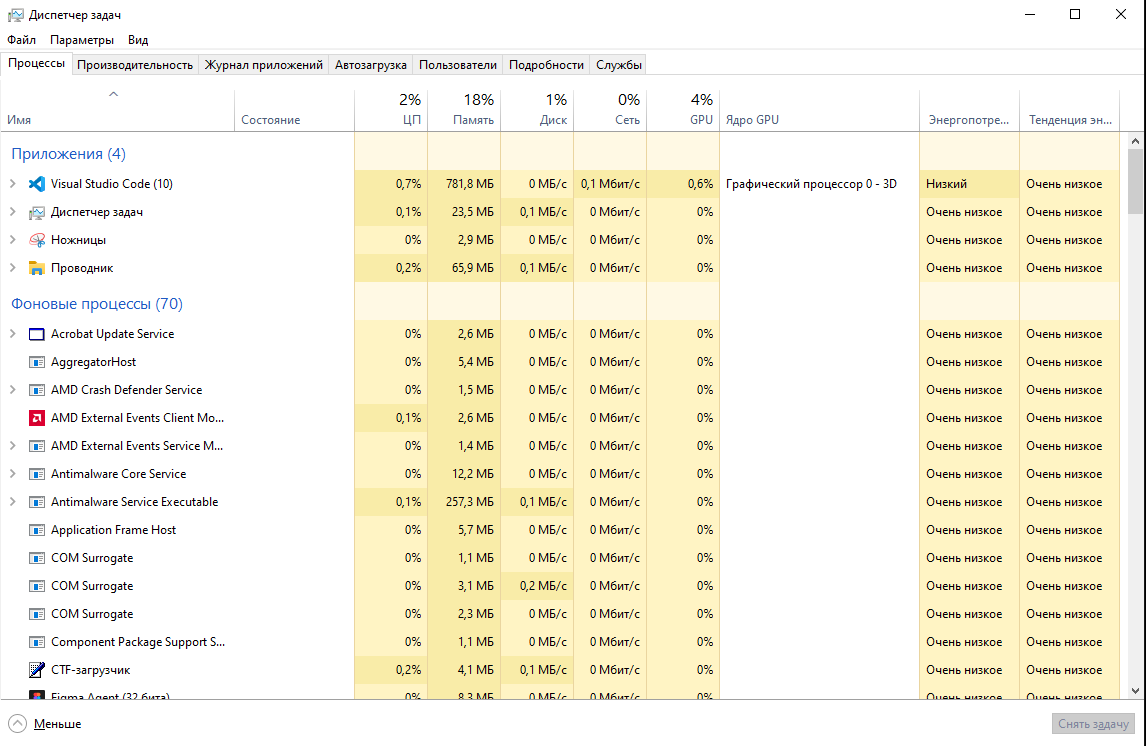Image resolution: width=1146 pixels, height=746 pixels.
Task: Open the Пользователи tab
Action: pos(458,65)
